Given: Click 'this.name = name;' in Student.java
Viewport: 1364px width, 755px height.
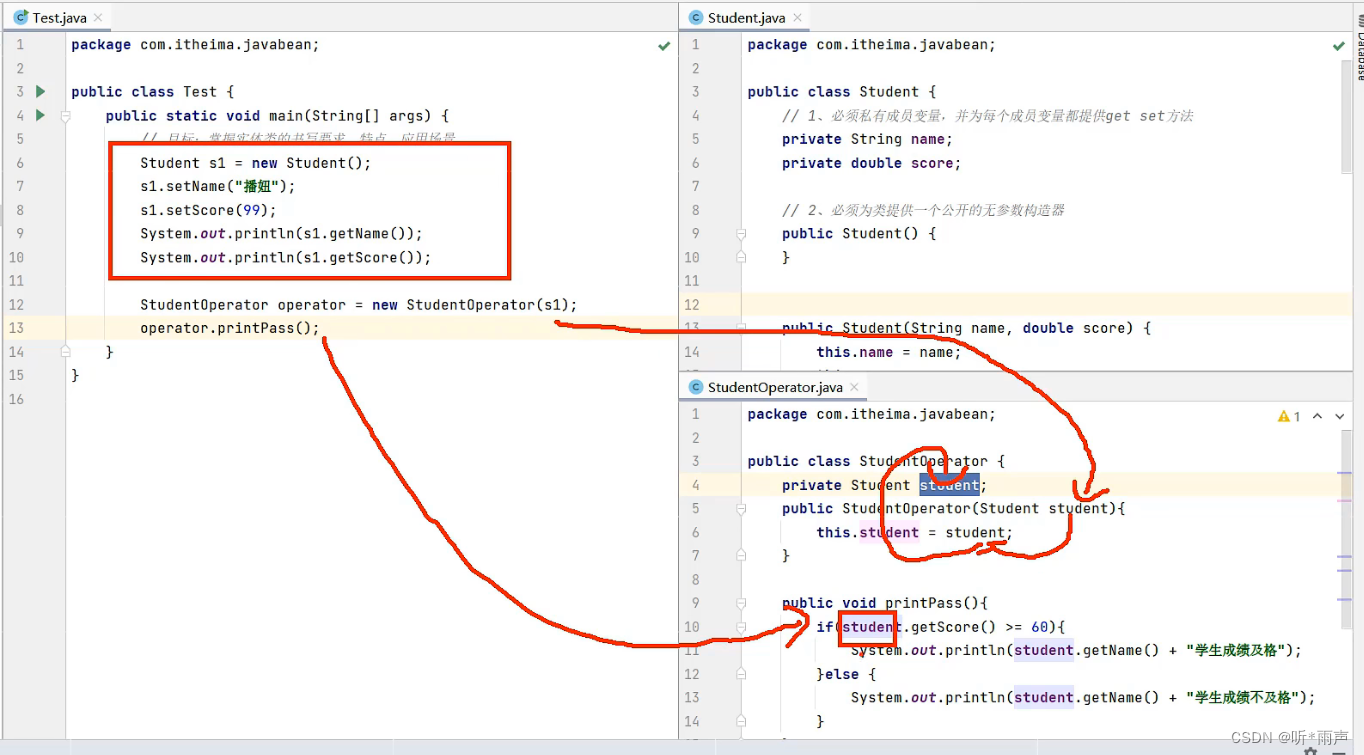Looking at the screenshot, I should pyautogui.click(x=888, y=352).
